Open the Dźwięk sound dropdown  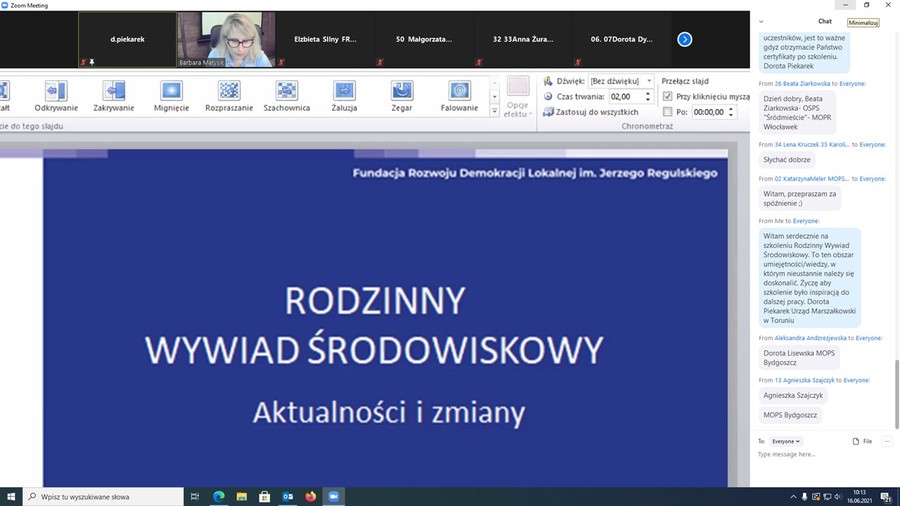pyautogui.click(x=649, y=81)
